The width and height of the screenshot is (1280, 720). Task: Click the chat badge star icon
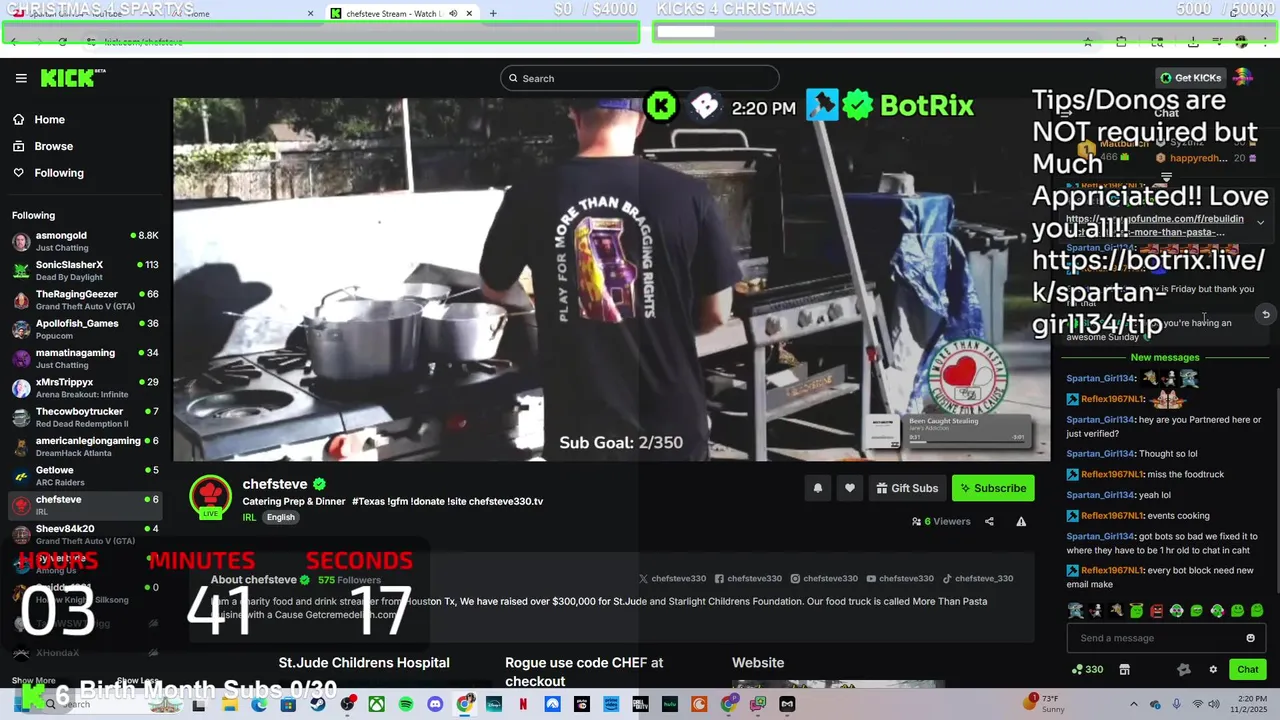(1184, 669)
